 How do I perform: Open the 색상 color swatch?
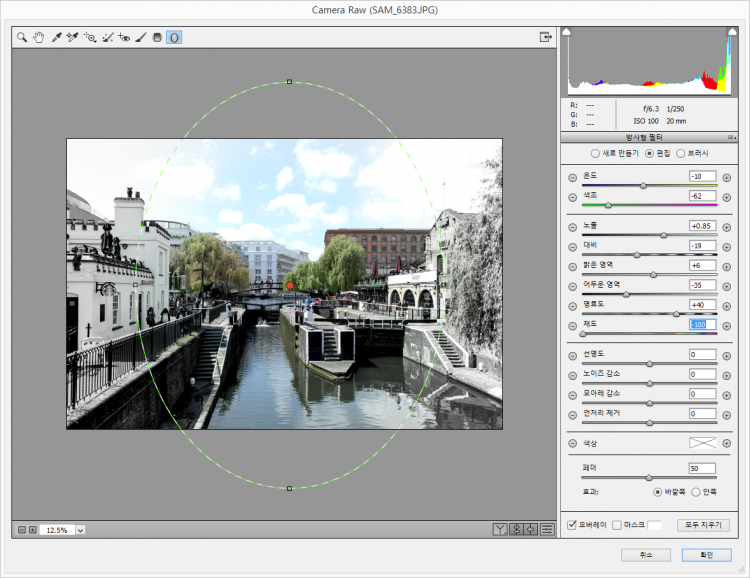tap(702, 443)
